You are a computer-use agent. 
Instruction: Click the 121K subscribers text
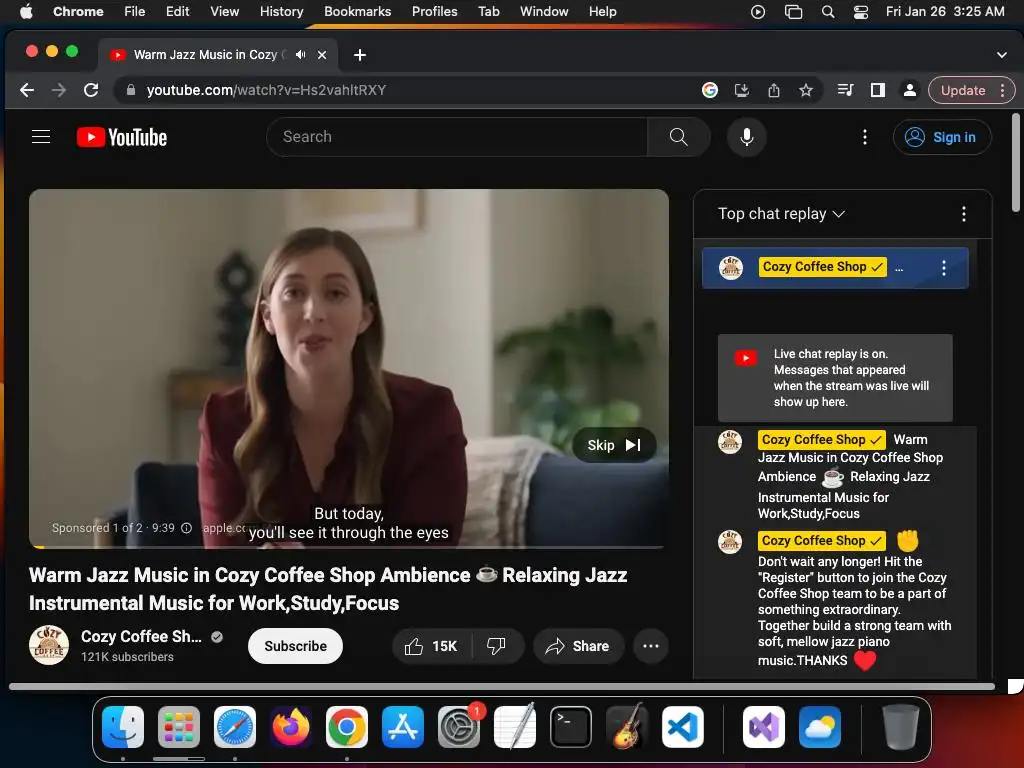[127, 657]
